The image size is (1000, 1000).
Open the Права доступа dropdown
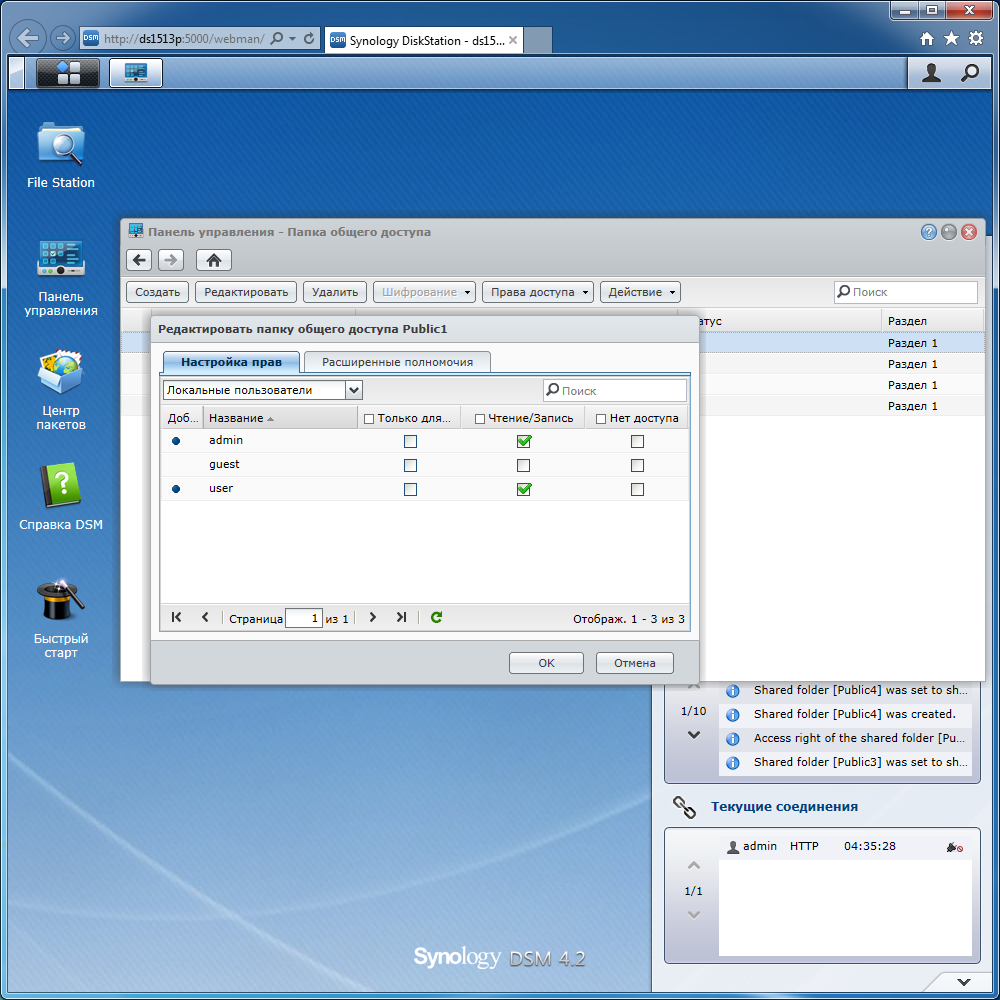click(538, 292)
